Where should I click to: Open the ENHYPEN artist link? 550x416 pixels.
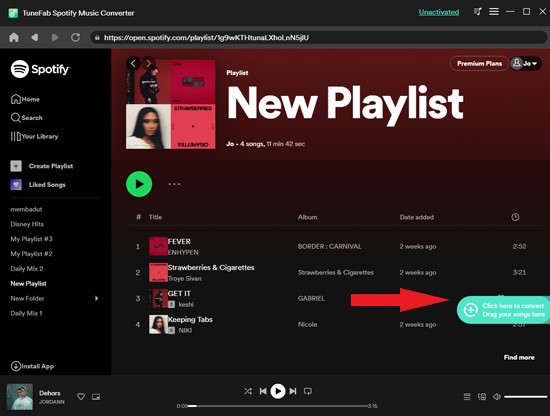(x=183, y=253)
